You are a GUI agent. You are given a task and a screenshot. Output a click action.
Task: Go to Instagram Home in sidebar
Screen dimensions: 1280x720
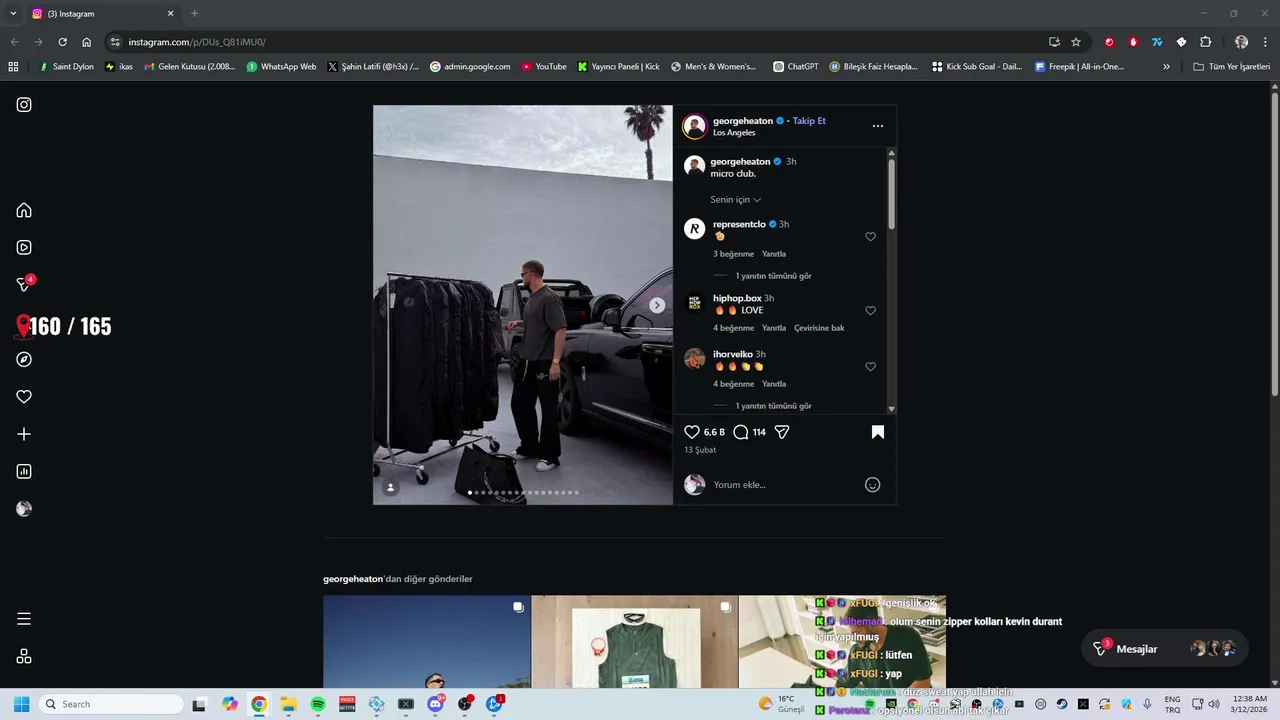coord(24,210)
